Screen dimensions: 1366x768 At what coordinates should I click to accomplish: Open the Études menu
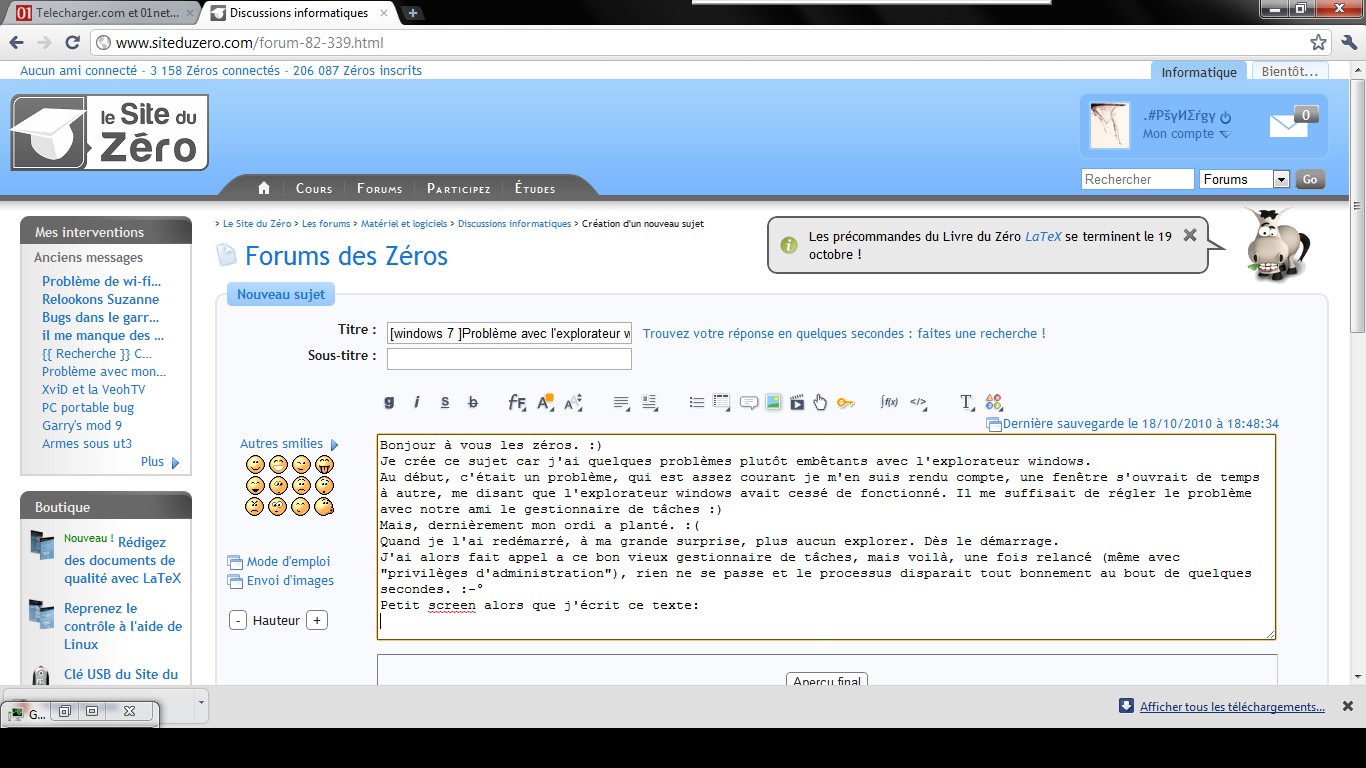coord(535,188)
